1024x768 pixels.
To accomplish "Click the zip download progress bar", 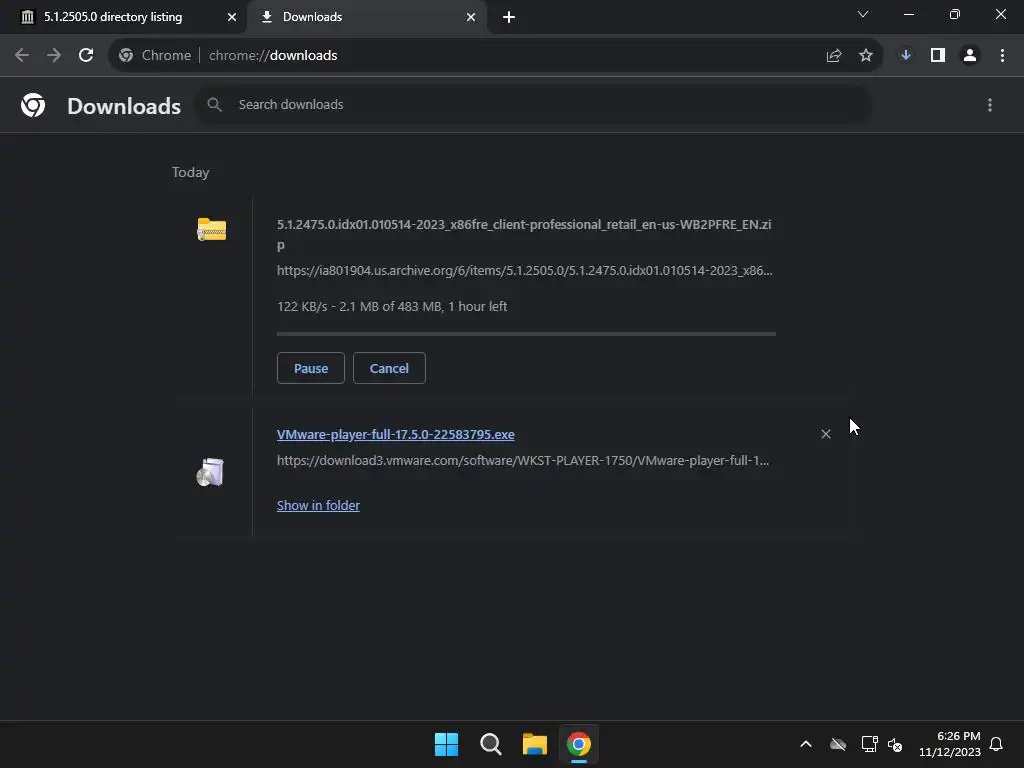I will [x=526, y=334].
